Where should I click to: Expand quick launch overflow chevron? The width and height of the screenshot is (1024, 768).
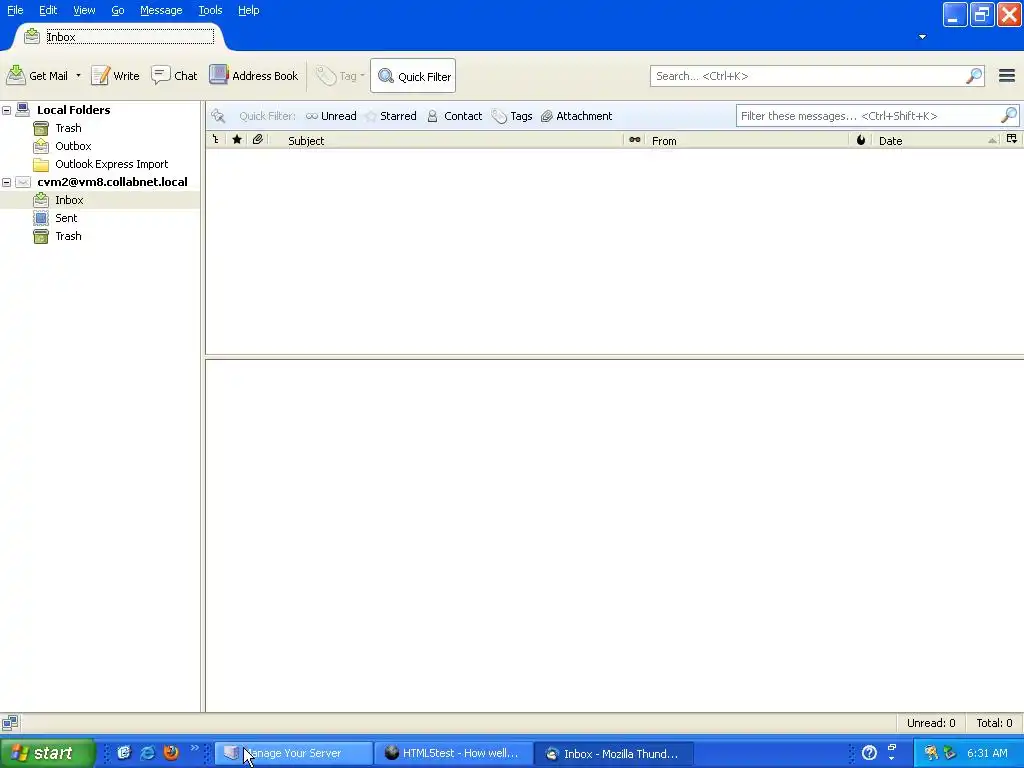click(x=195, y=748)
